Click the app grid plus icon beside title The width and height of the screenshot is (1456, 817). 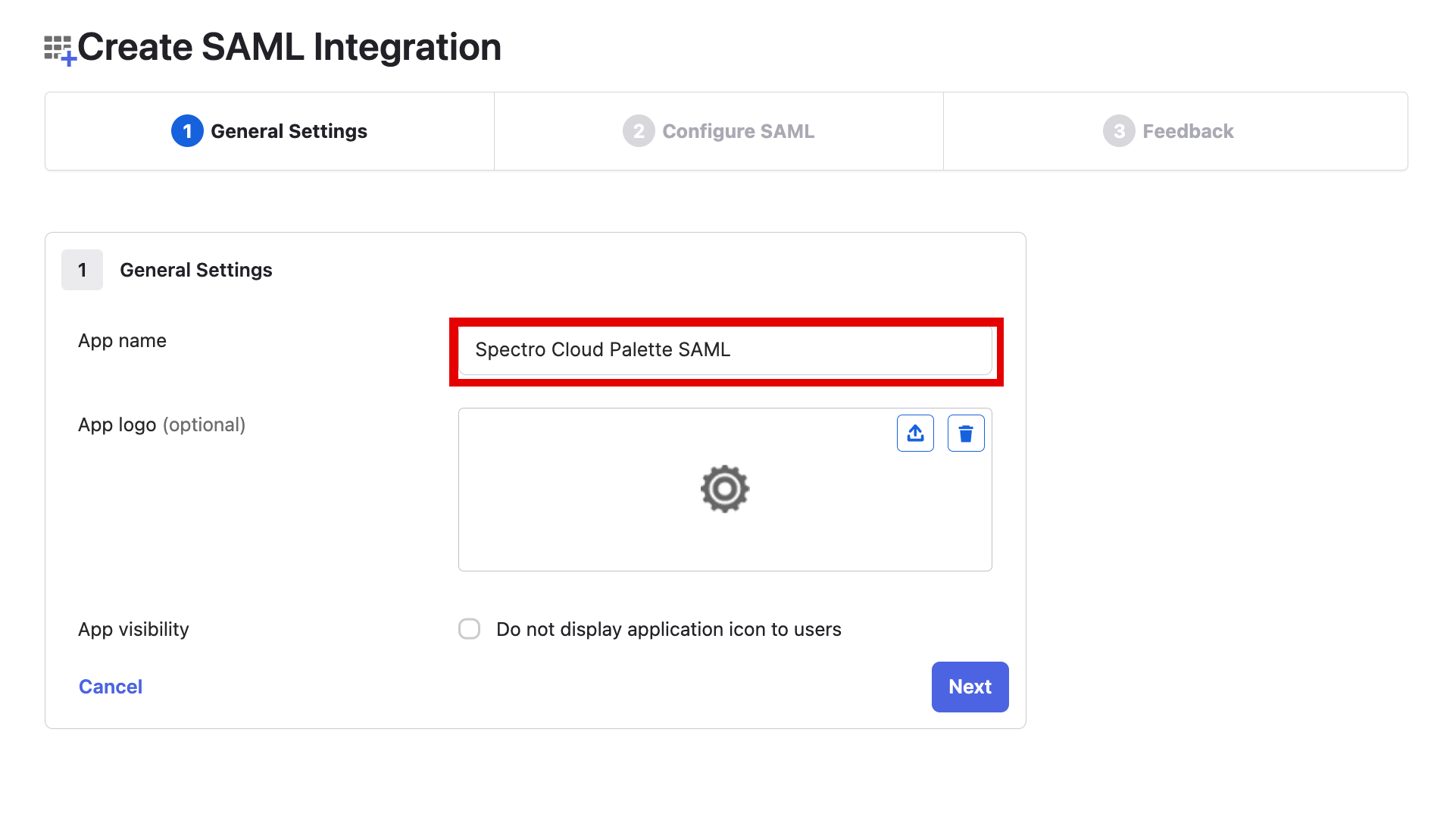pyautogui.click(x=60, y=50)
